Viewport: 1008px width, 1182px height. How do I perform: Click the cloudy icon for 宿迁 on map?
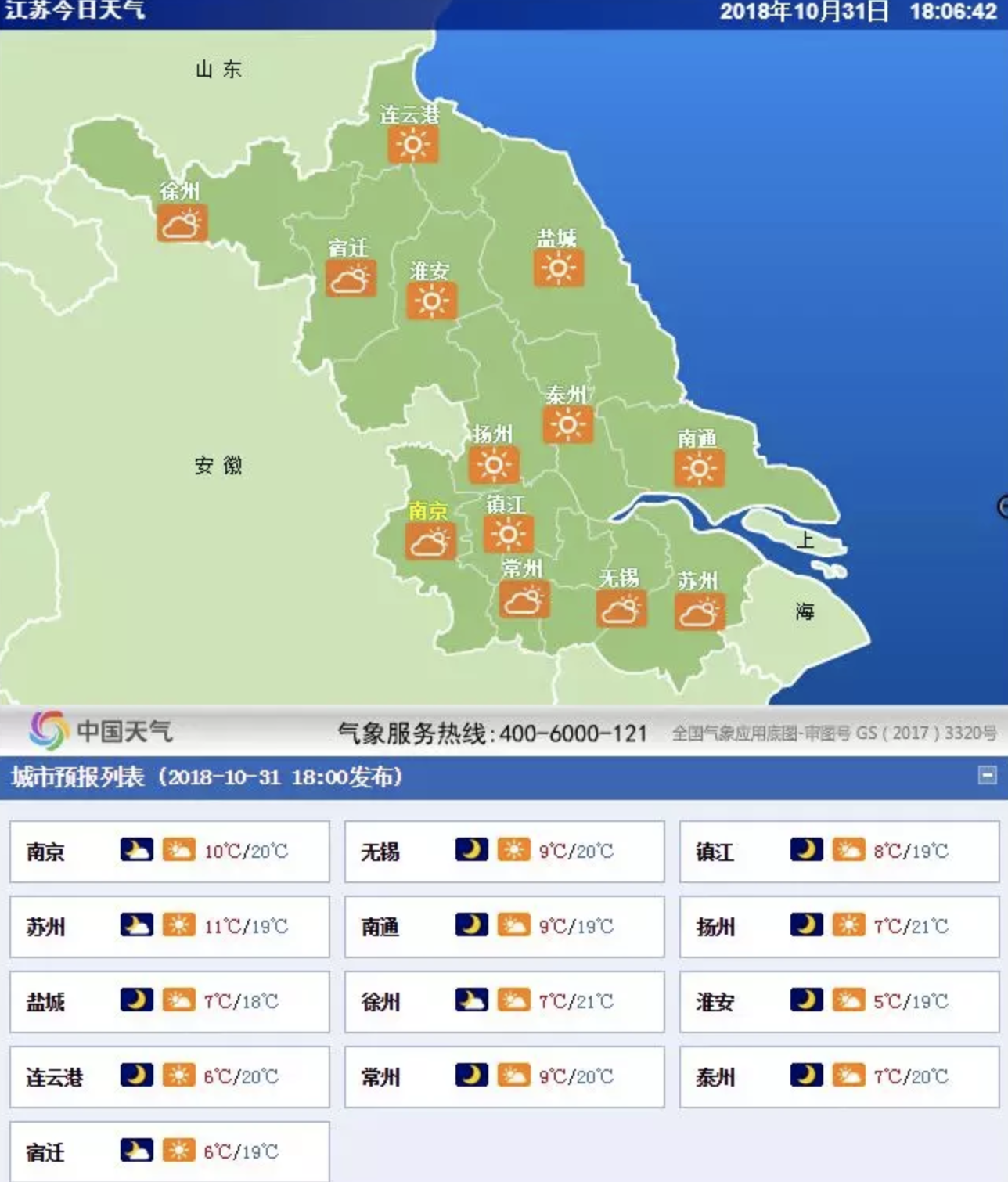click(350, 279)
